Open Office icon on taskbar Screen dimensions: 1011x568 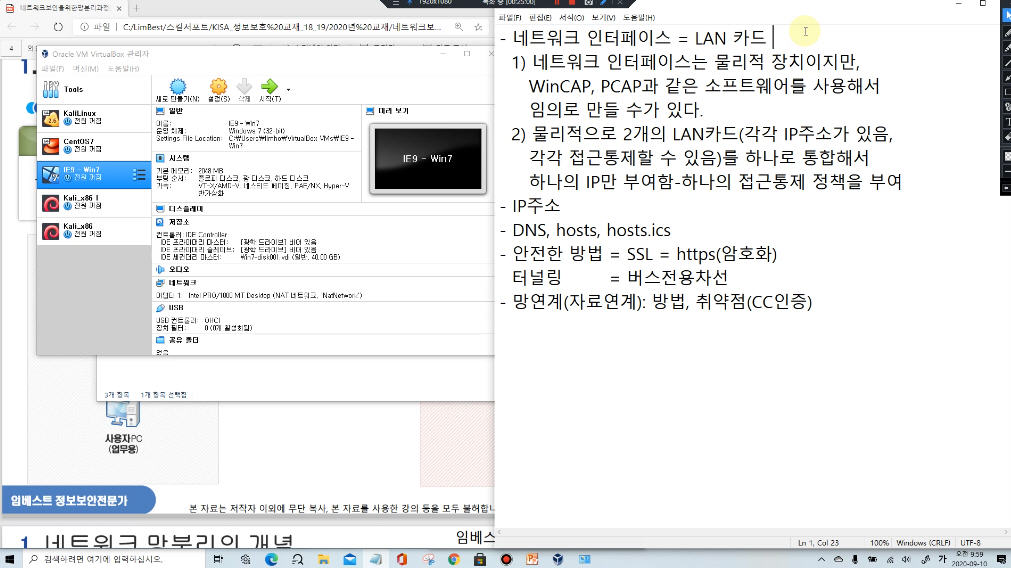[x=402, y=559]
